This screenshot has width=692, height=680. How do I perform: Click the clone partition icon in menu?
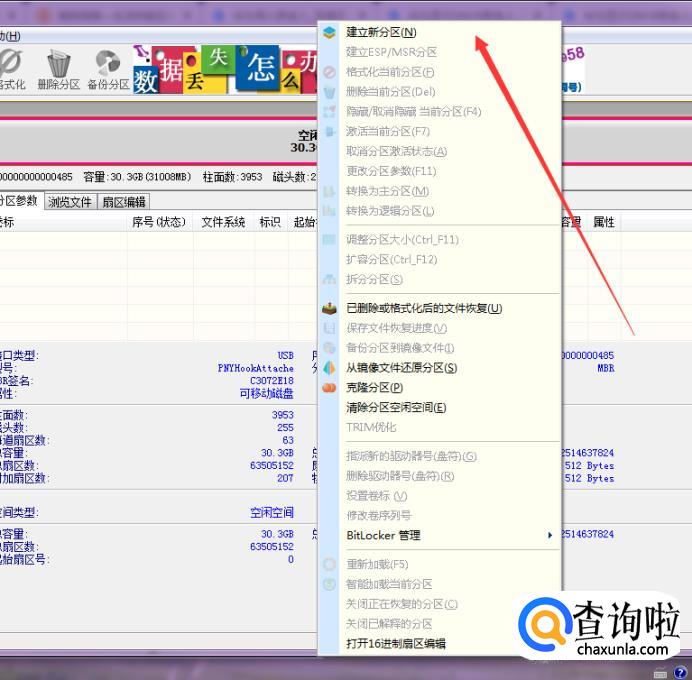click(x=329, y=387)
